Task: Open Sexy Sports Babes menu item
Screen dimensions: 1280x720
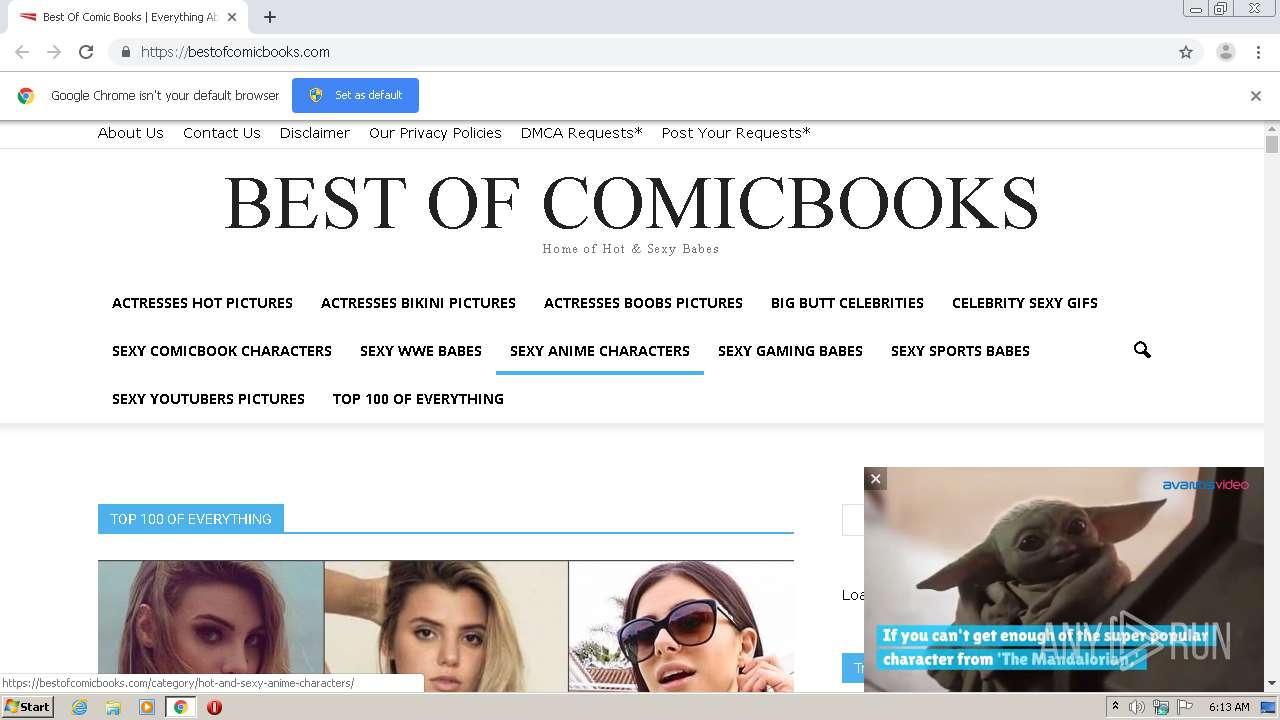Action: click(960, 351)
